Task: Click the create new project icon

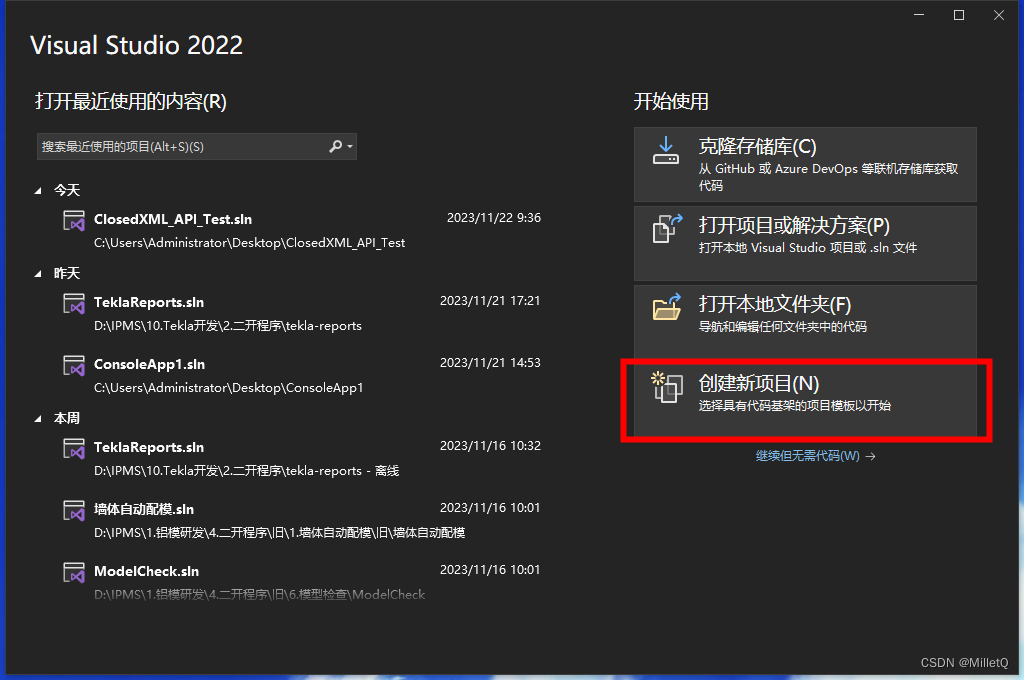Action: (x=667, y=387)
